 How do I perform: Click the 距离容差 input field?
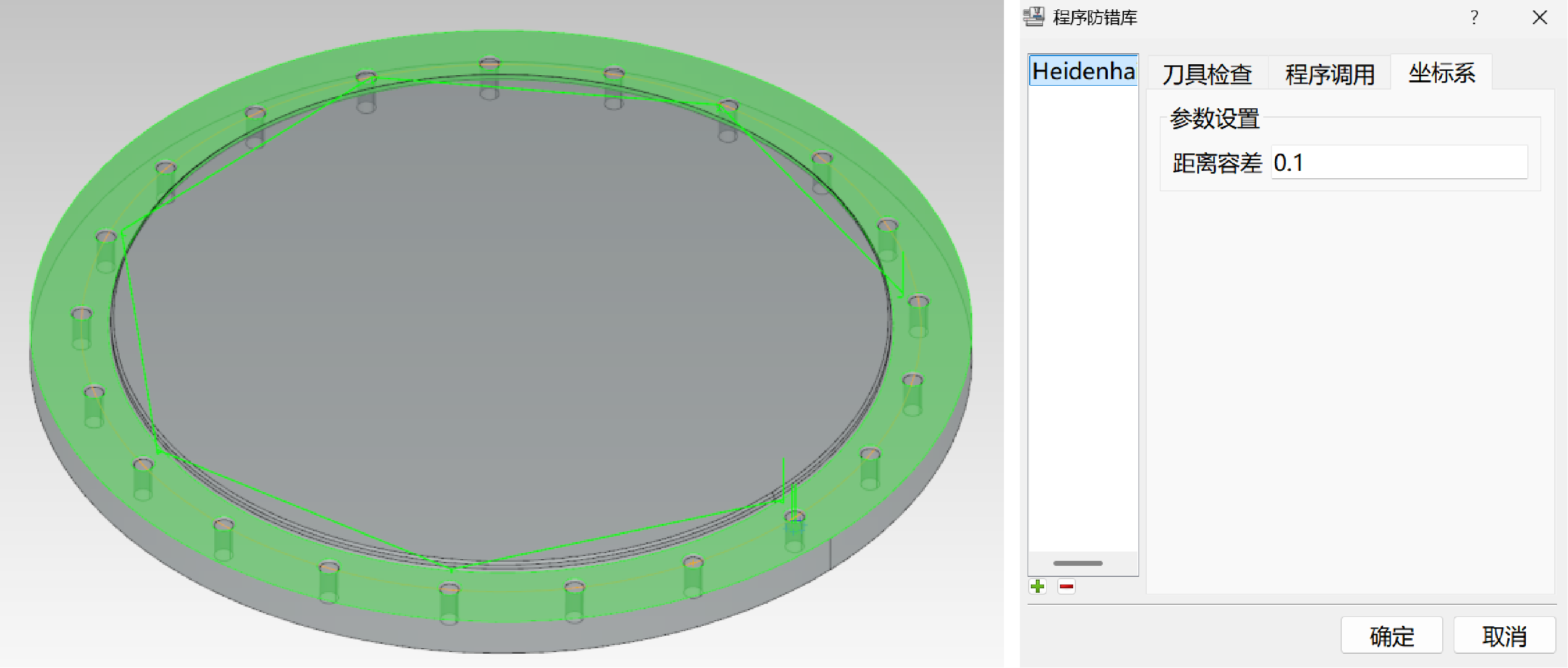coord(1399,163)
